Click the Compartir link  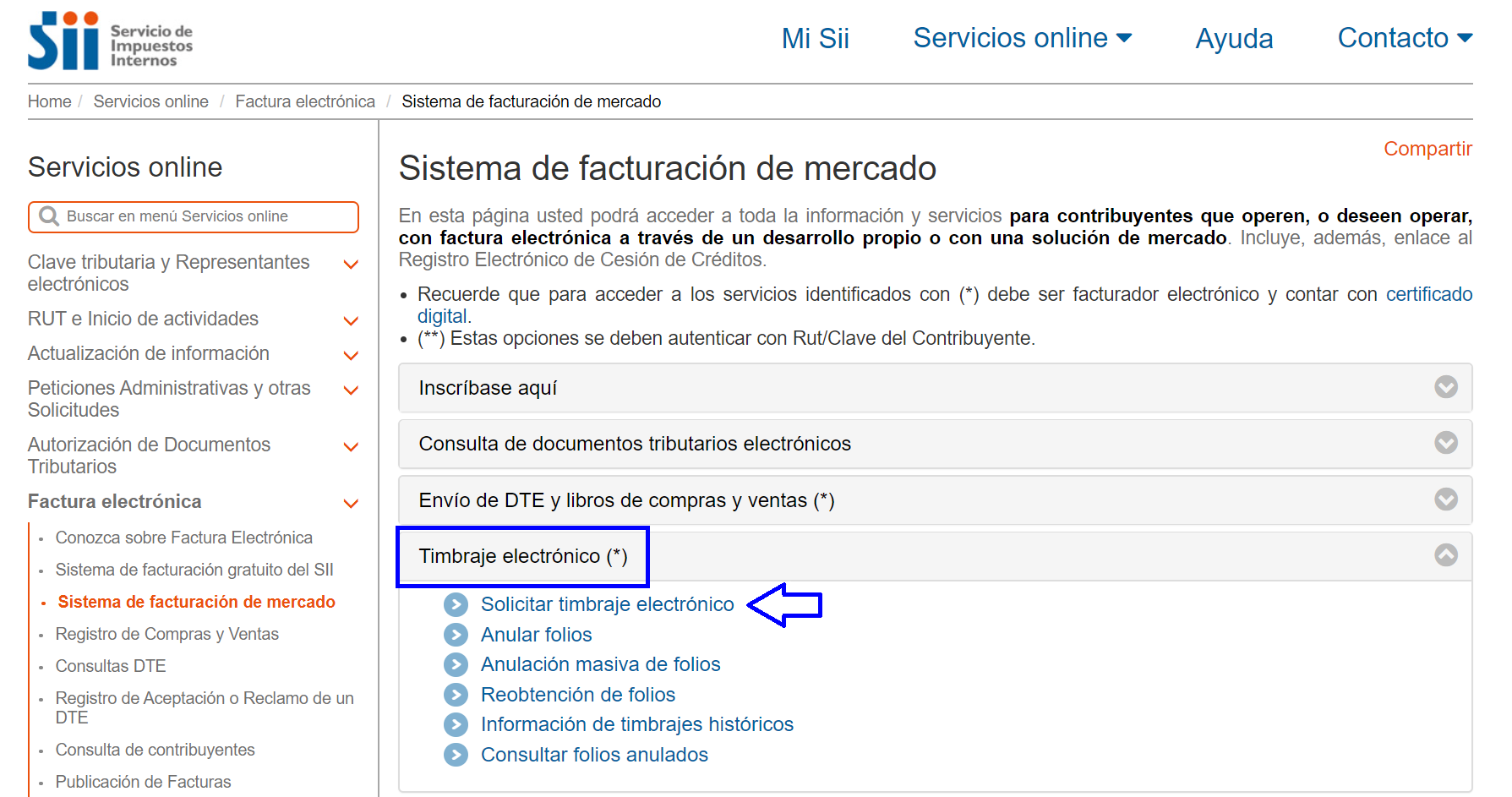pos(1427,149)
